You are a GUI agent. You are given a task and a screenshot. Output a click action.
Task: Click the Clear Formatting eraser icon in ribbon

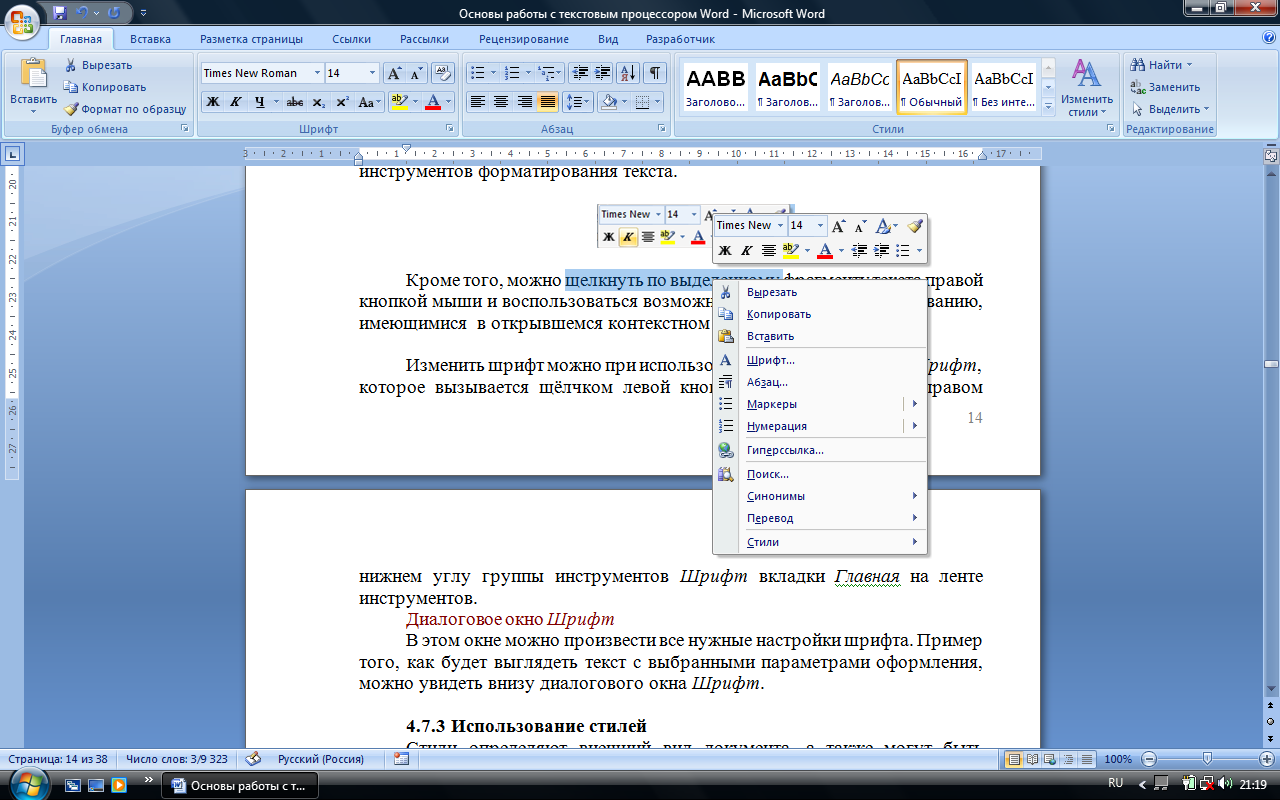point(444,73)
